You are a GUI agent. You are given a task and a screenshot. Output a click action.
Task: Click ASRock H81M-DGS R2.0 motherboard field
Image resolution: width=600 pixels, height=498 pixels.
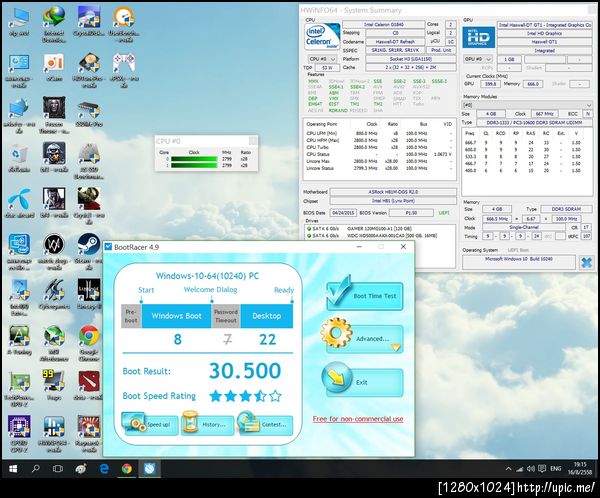pyautogui.click(x=393, y=191)
